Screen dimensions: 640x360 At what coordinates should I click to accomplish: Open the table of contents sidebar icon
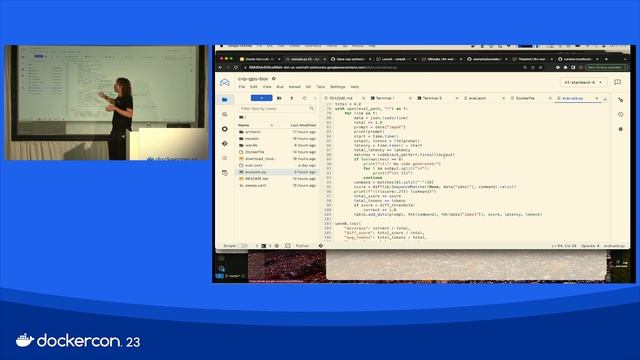click(x=224, y=158)
